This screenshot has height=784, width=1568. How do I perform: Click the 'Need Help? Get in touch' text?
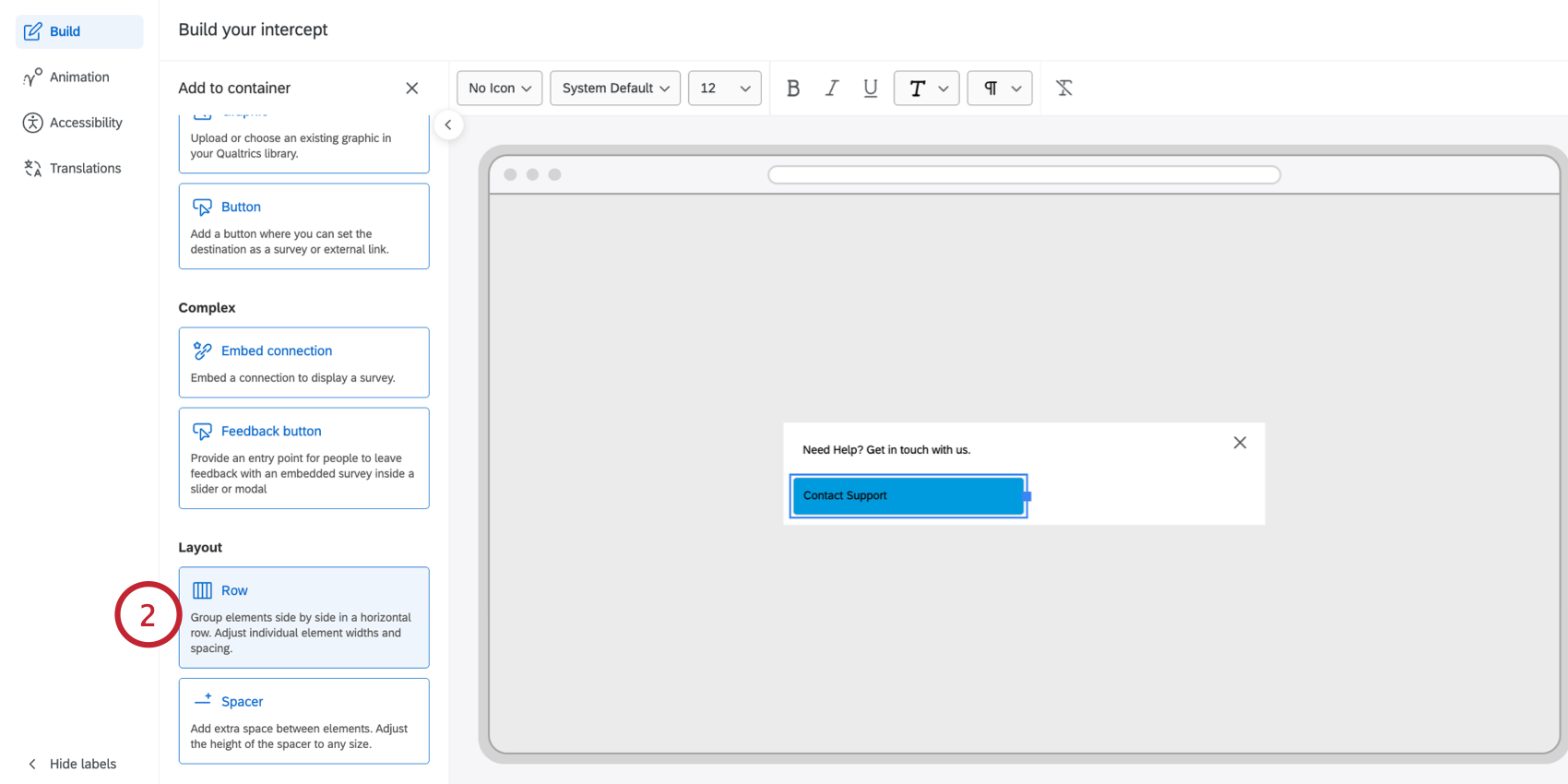coord(886,450)
